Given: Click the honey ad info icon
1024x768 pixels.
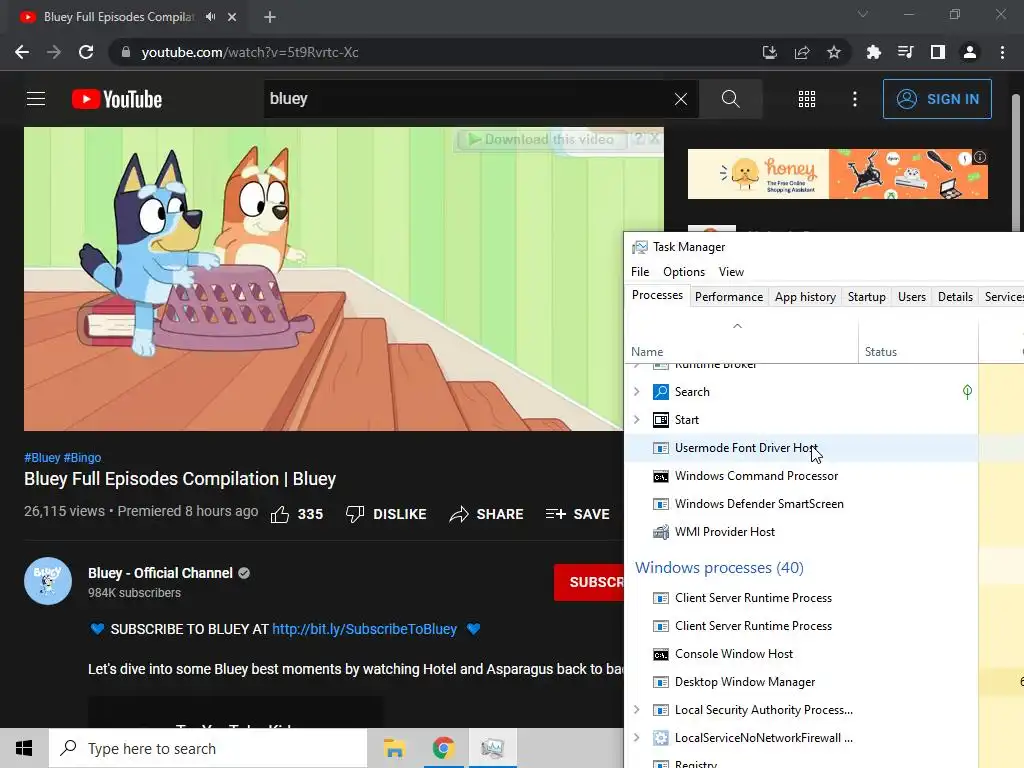Looking at the screenshot, I should pyautogui.click(x=980, y=157).
